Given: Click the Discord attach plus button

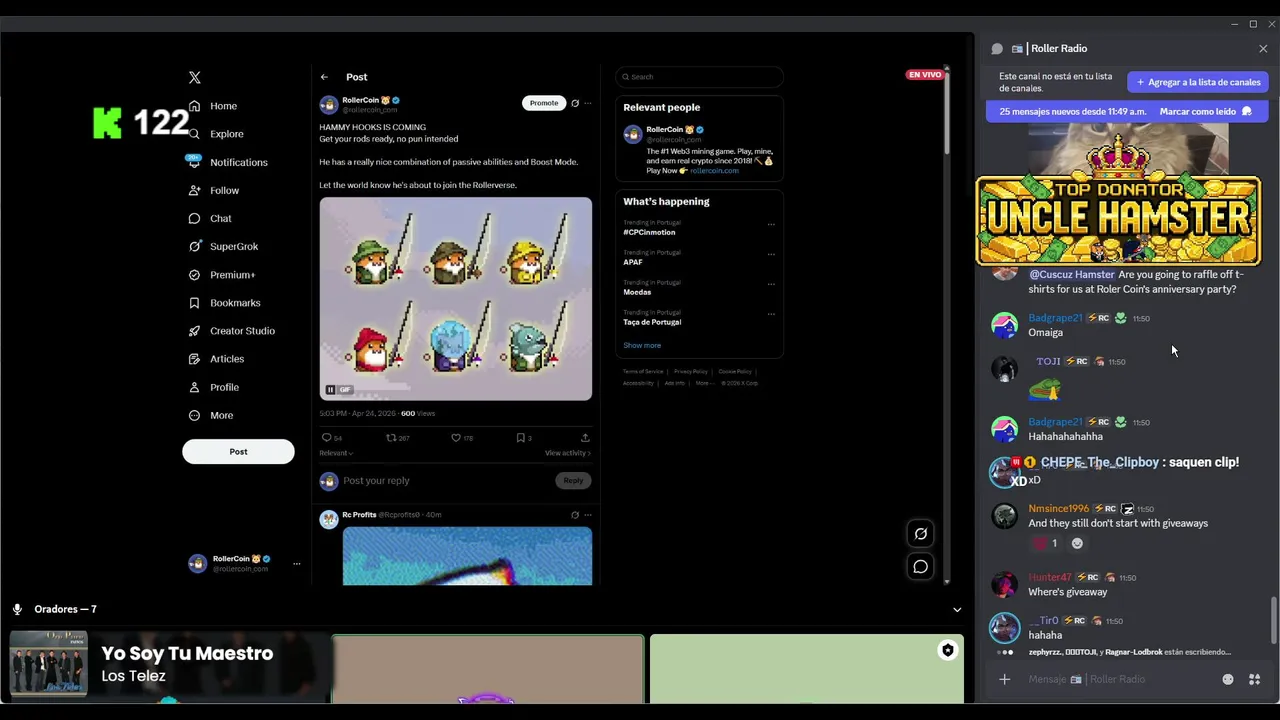Looking at the screenshot, I should click(1004, 680).
